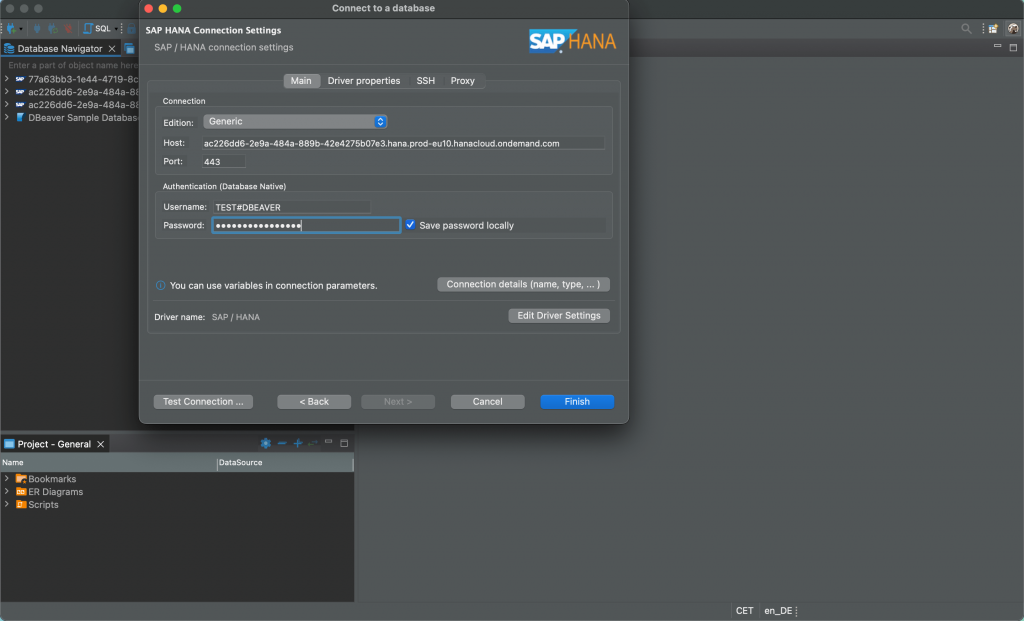Click the CET time zone in the status bar

pos(744,611)
